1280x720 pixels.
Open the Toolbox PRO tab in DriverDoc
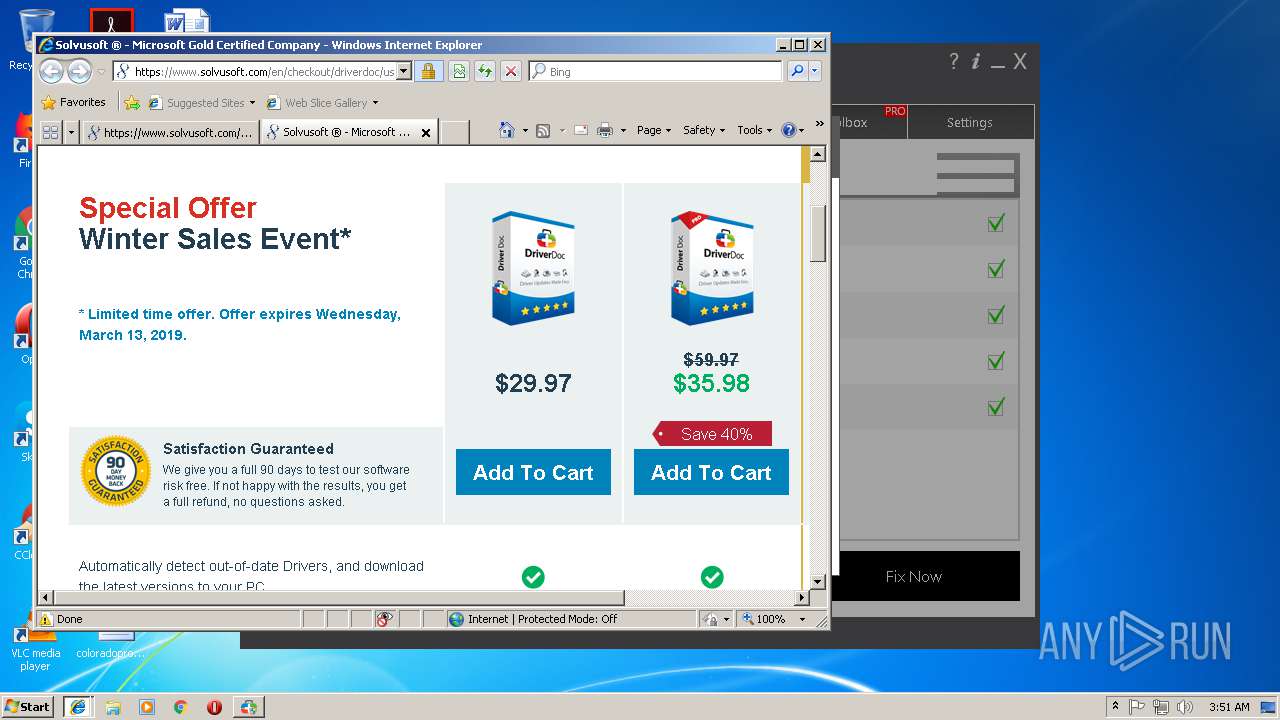pos(868,122)
